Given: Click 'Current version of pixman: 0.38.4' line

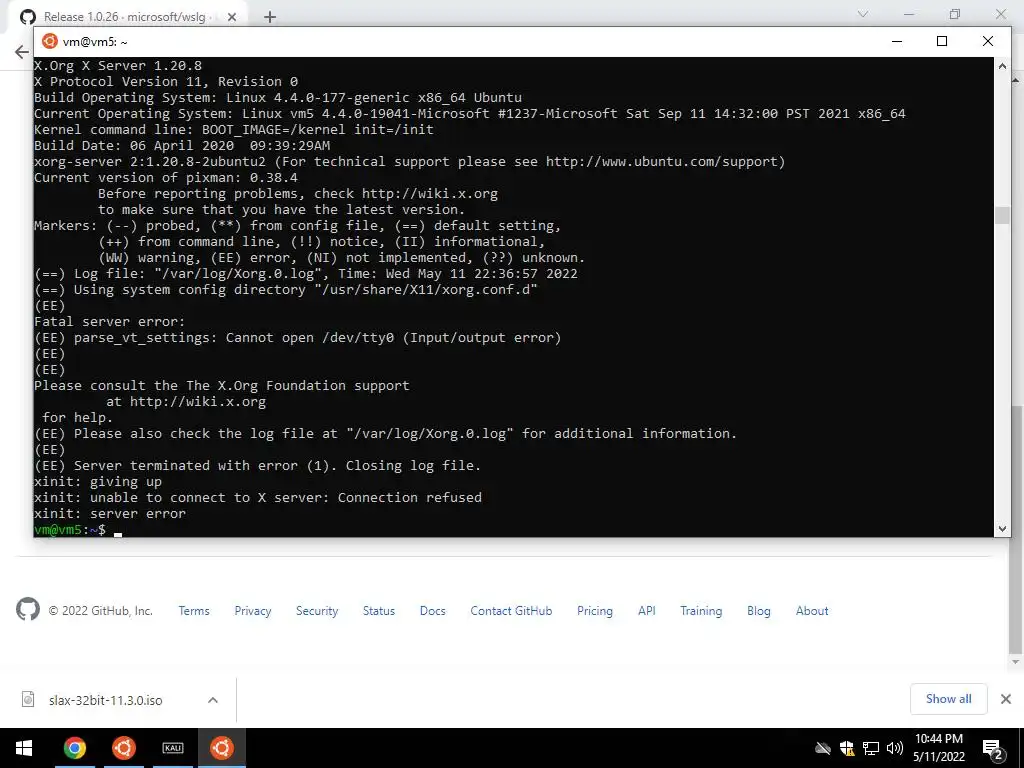Looking at the screenshot, I should click(x=166, y=178).
